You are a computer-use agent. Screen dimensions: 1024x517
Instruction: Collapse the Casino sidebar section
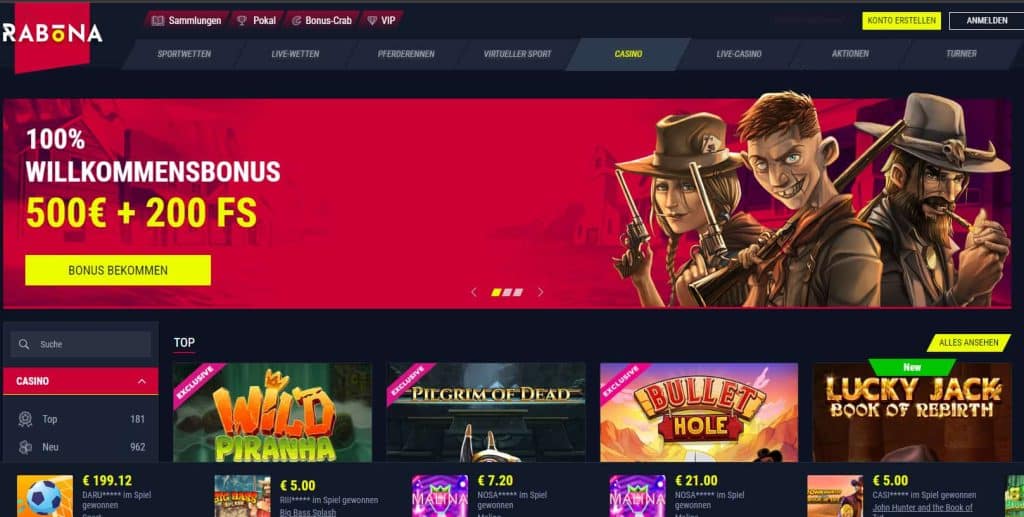(x=142, y=381)
